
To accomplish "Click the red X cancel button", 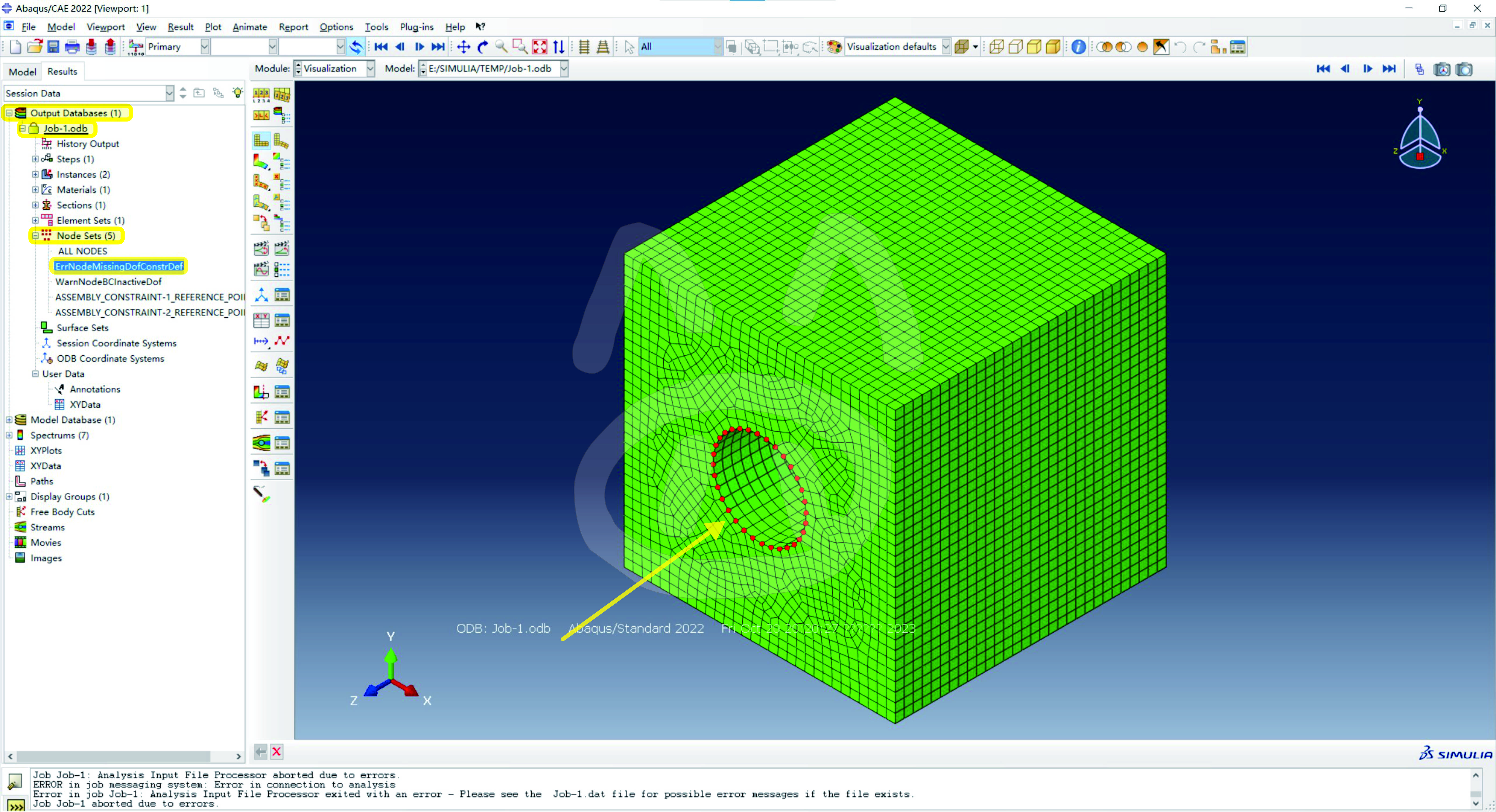I will pyautogui.click(x=277, y=752).
